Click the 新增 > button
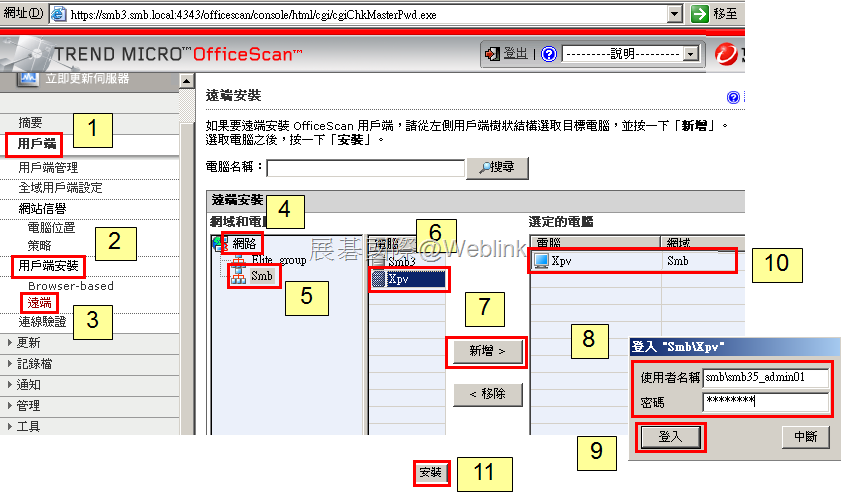The width and height of the screenshot is (841, 500). click(x=487, y=351)
